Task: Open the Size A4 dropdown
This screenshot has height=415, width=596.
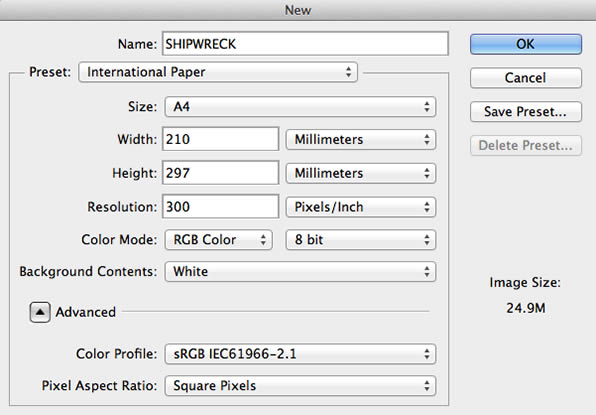Action: tap(300, 107)
